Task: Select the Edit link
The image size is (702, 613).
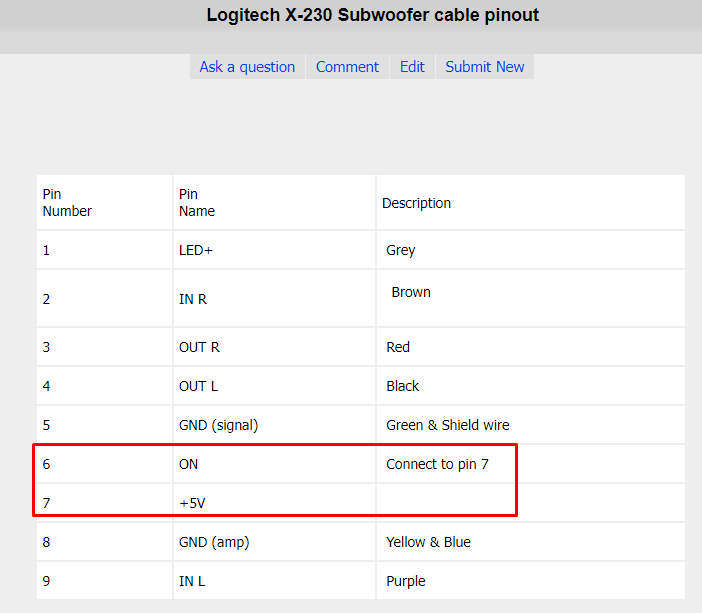Action: click(x=412, y=67)
